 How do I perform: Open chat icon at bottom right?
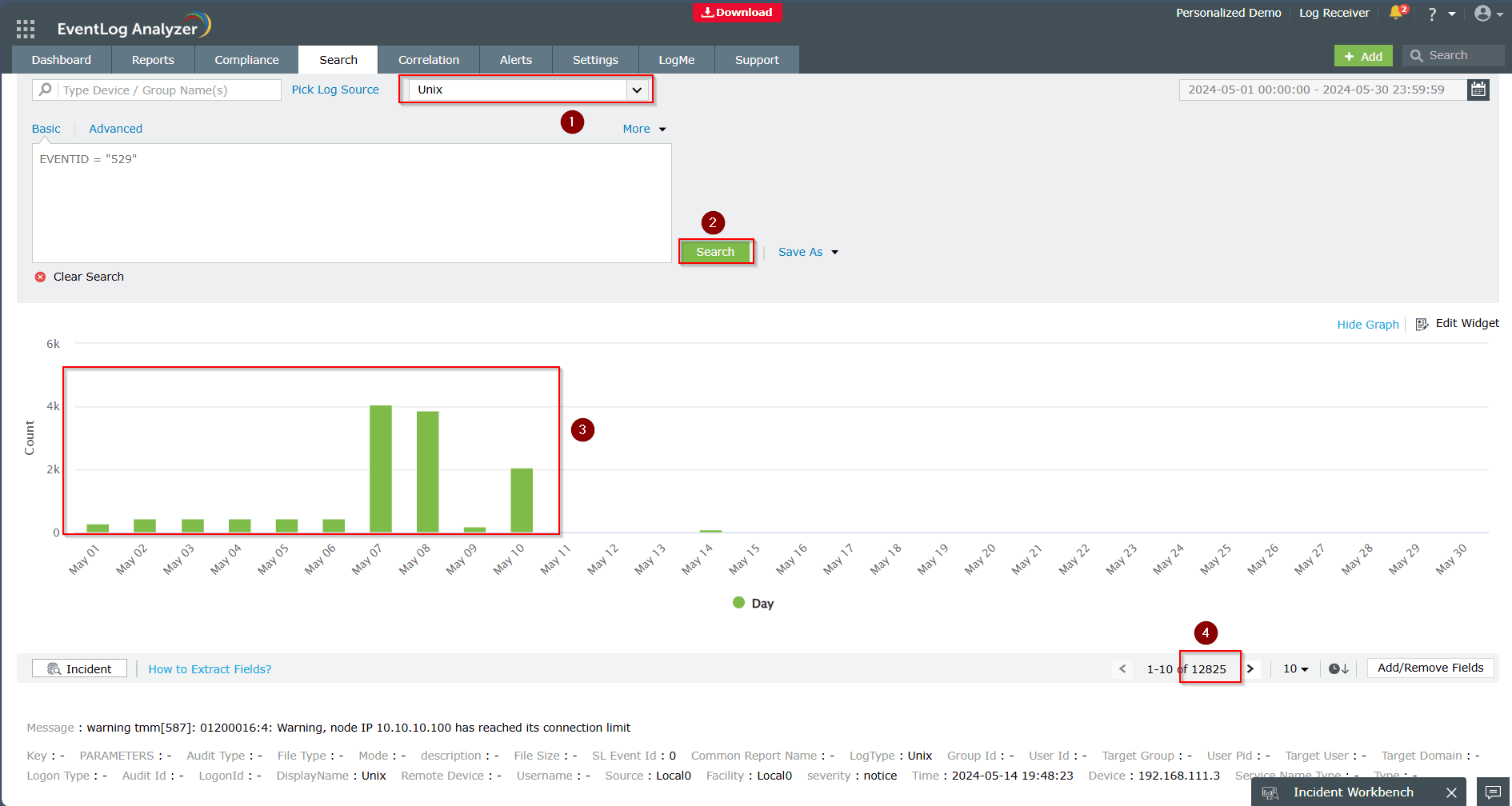(x=1493, y=792)
